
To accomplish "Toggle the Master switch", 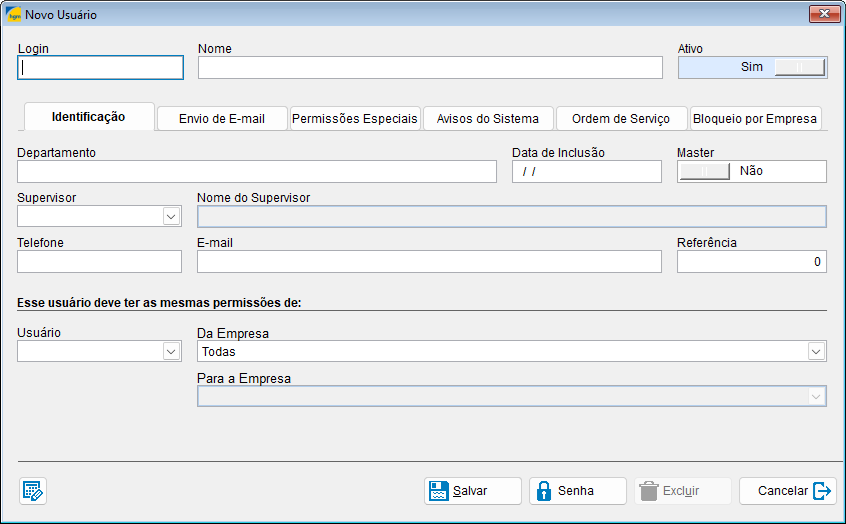I will (752, 171).
